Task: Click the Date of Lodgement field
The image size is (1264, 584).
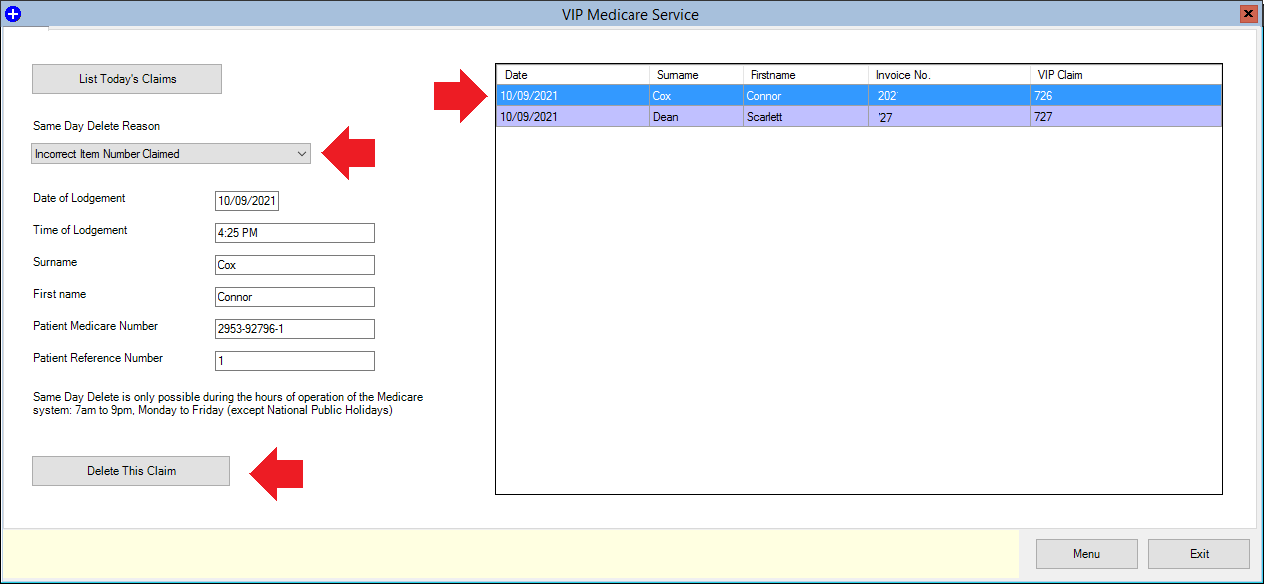Action: (247, 201)
